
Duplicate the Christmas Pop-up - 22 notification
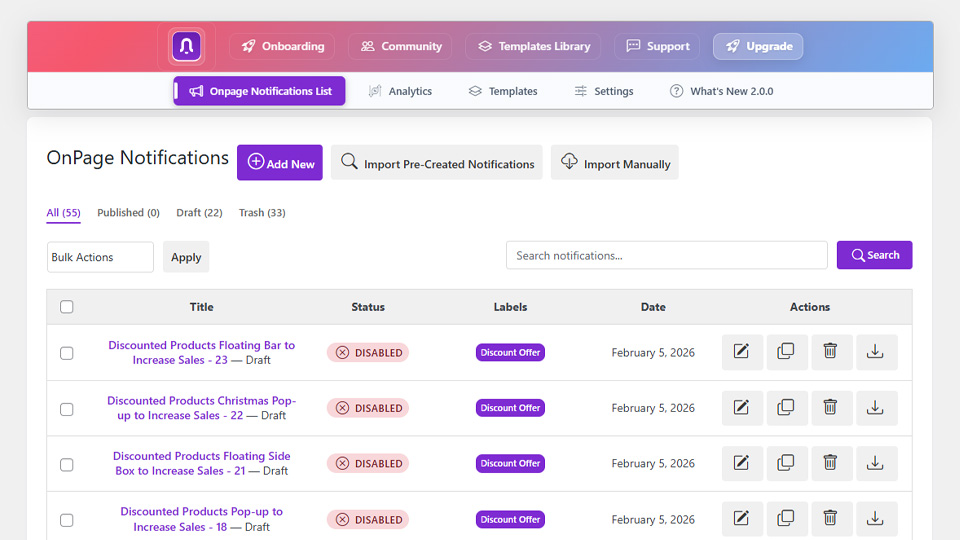point(786,408)
